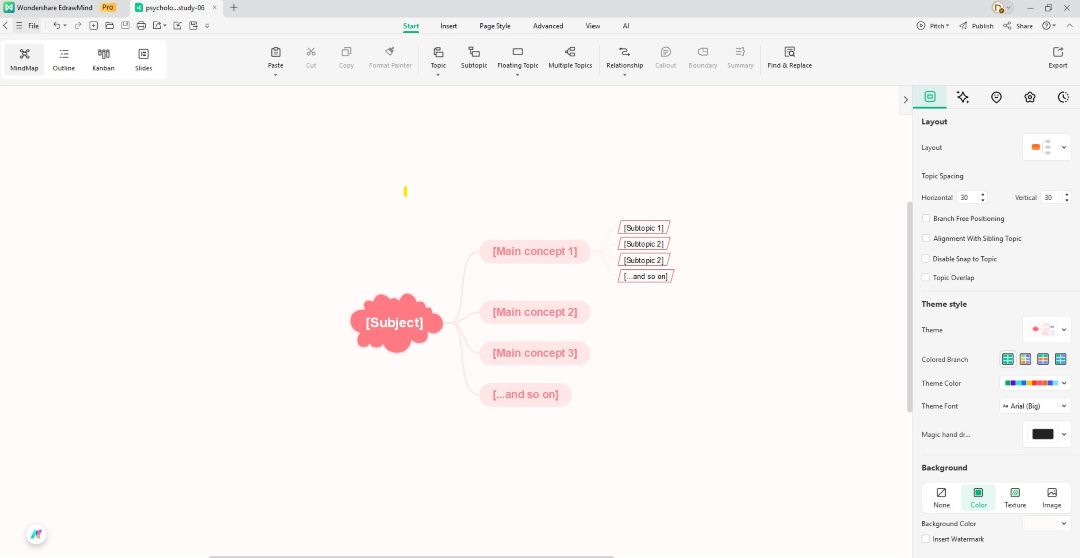1080x558 pixels.
Task: Open Background Color dropdown
Action: pos(1046,524)
